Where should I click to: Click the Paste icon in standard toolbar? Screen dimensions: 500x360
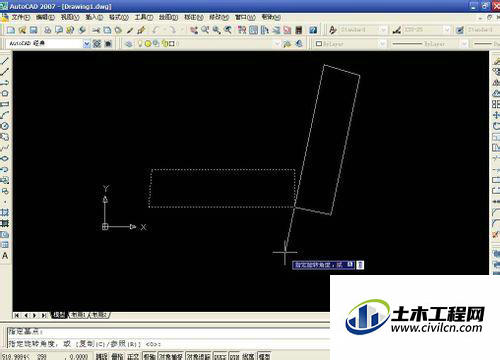(x=118, y=30)
